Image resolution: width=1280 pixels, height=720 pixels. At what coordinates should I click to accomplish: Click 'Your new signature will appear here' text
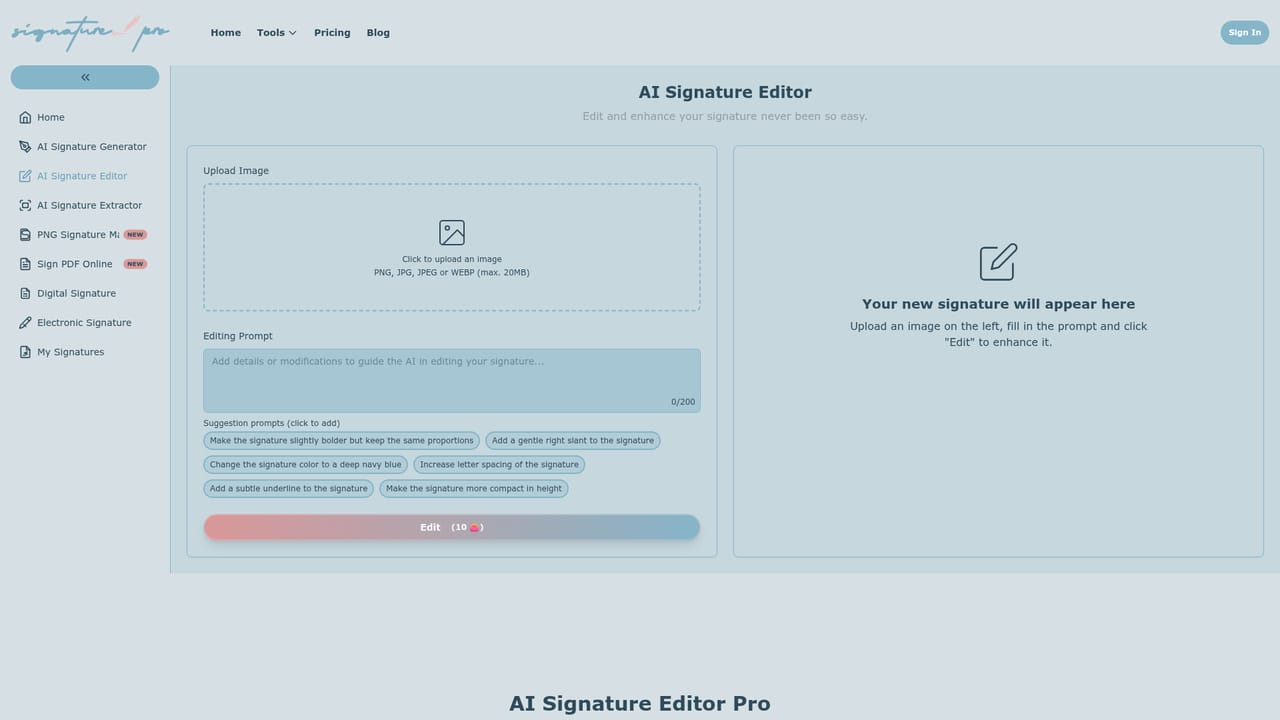tap(998, 304)
